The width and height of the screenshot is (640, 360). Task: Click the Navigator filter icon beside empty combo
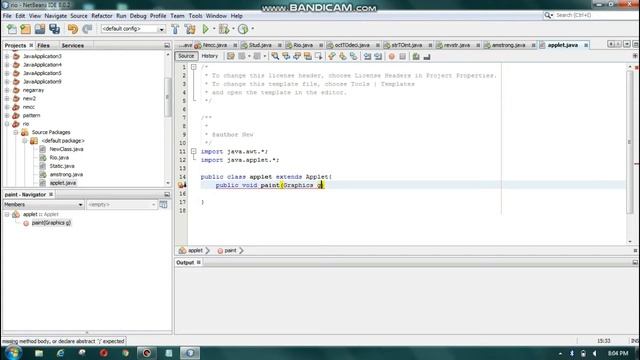point(164,204)
